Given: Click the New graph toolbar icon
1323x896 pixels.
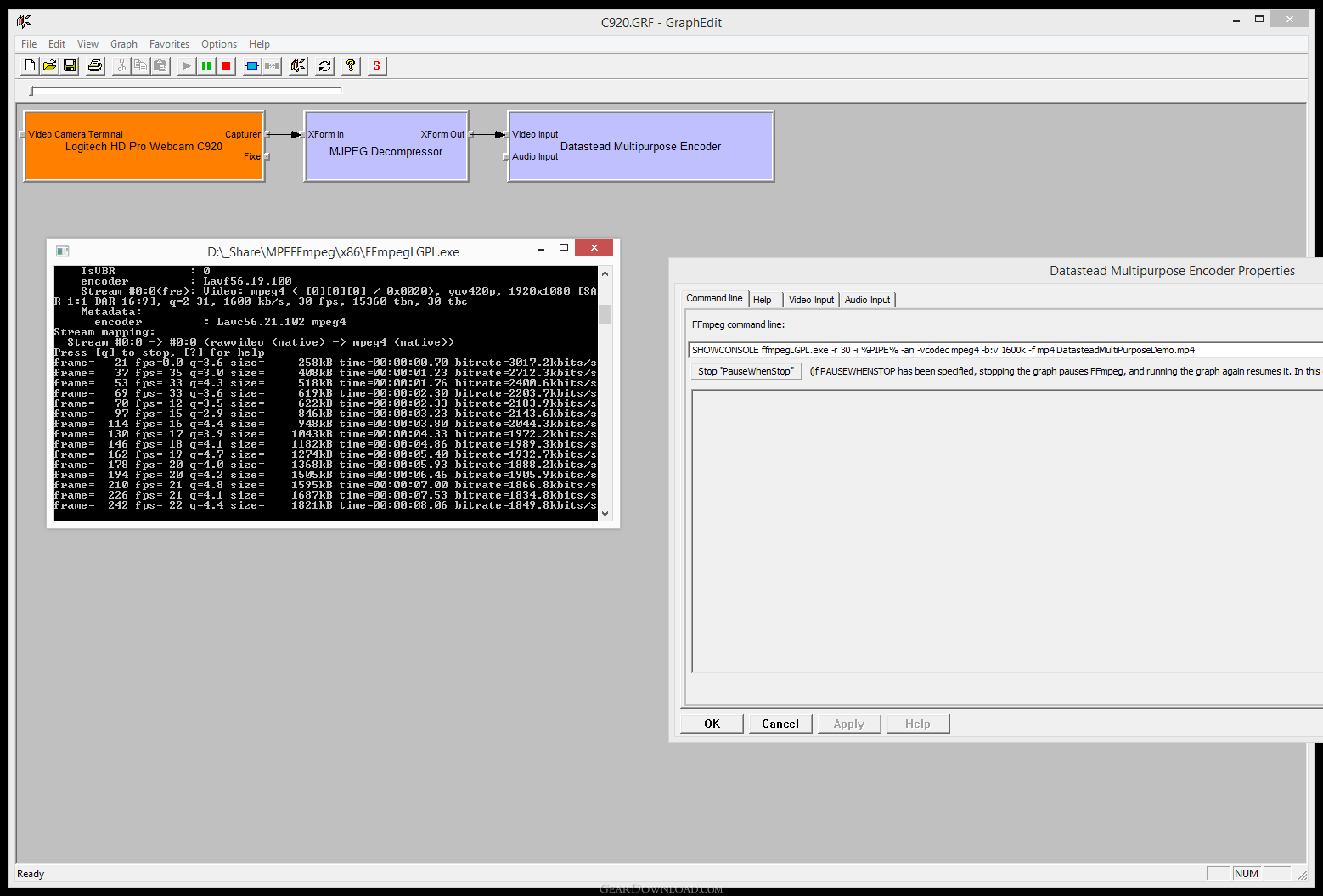Looking at the screenshot, I should pyautogui.click(x=30, y=65).
